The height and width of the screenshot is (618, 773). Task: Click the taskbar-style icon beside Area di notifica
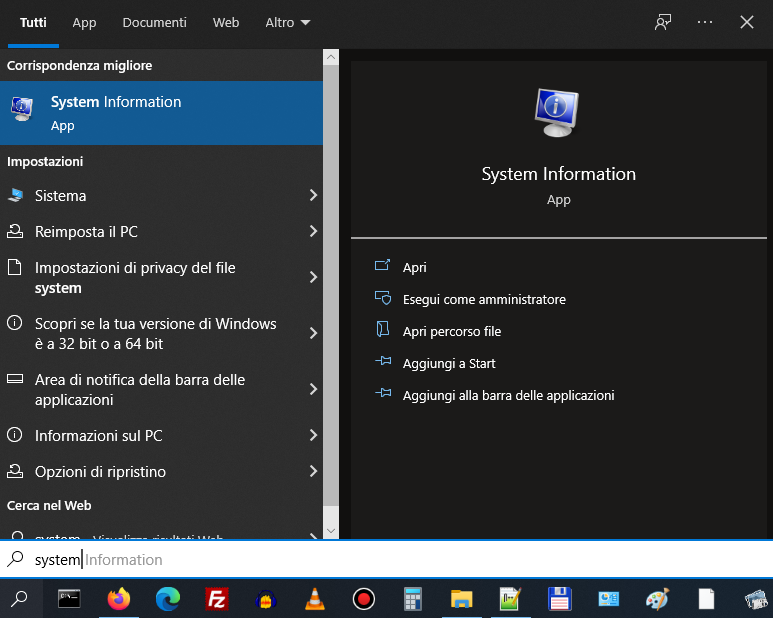click(15, 379)
